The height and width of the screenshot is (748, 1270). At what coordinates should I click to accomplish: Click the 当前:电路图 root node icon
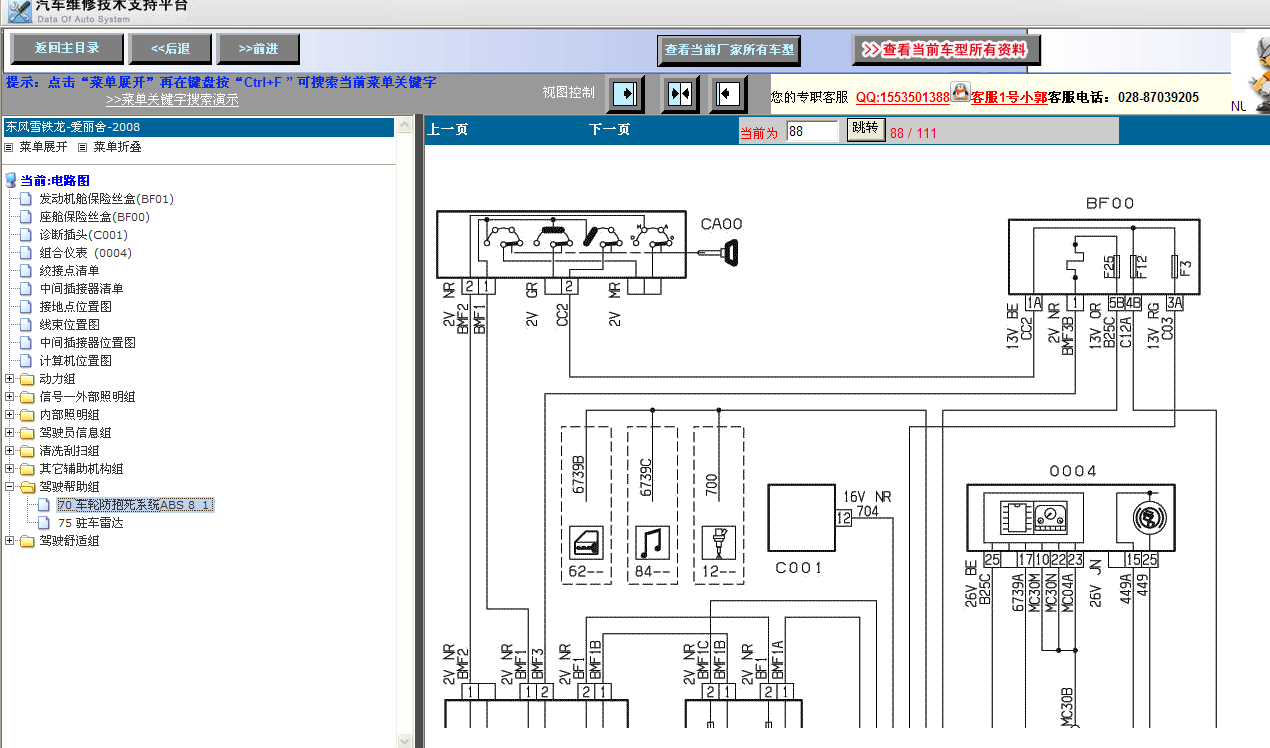[x=11, y=180]
